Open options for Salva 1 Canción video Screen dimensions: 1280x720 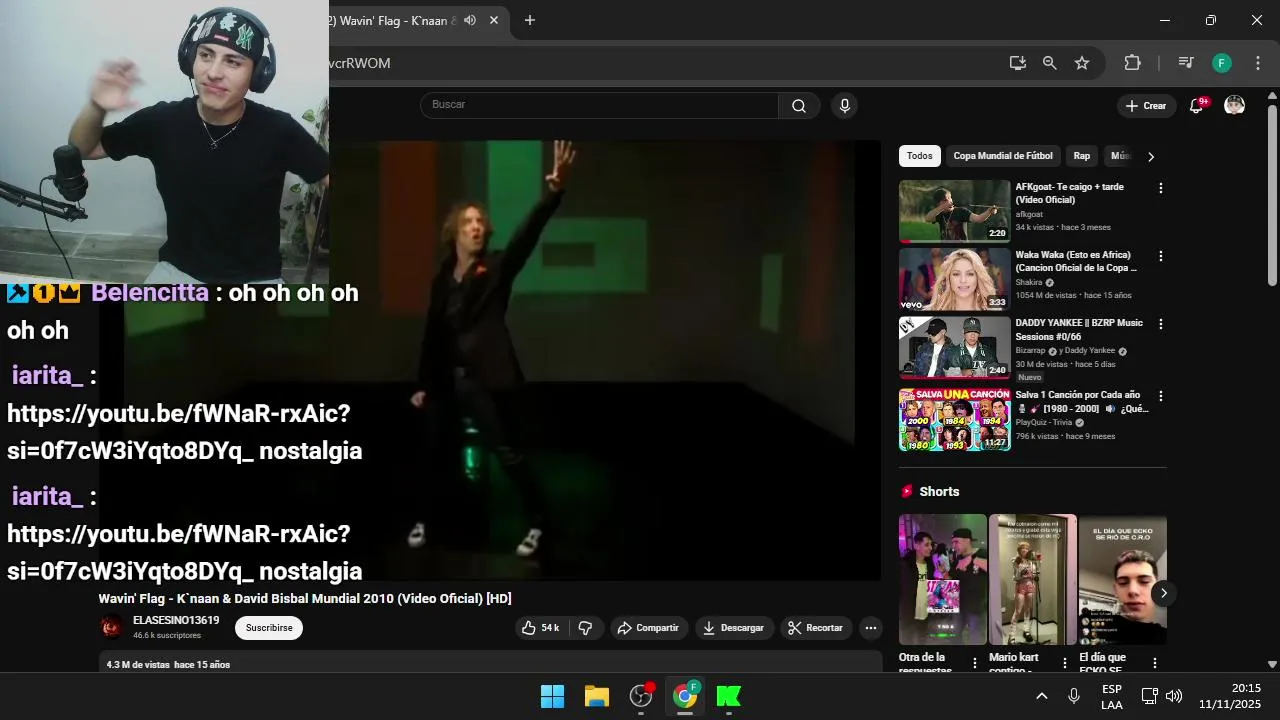(1161, 396)
